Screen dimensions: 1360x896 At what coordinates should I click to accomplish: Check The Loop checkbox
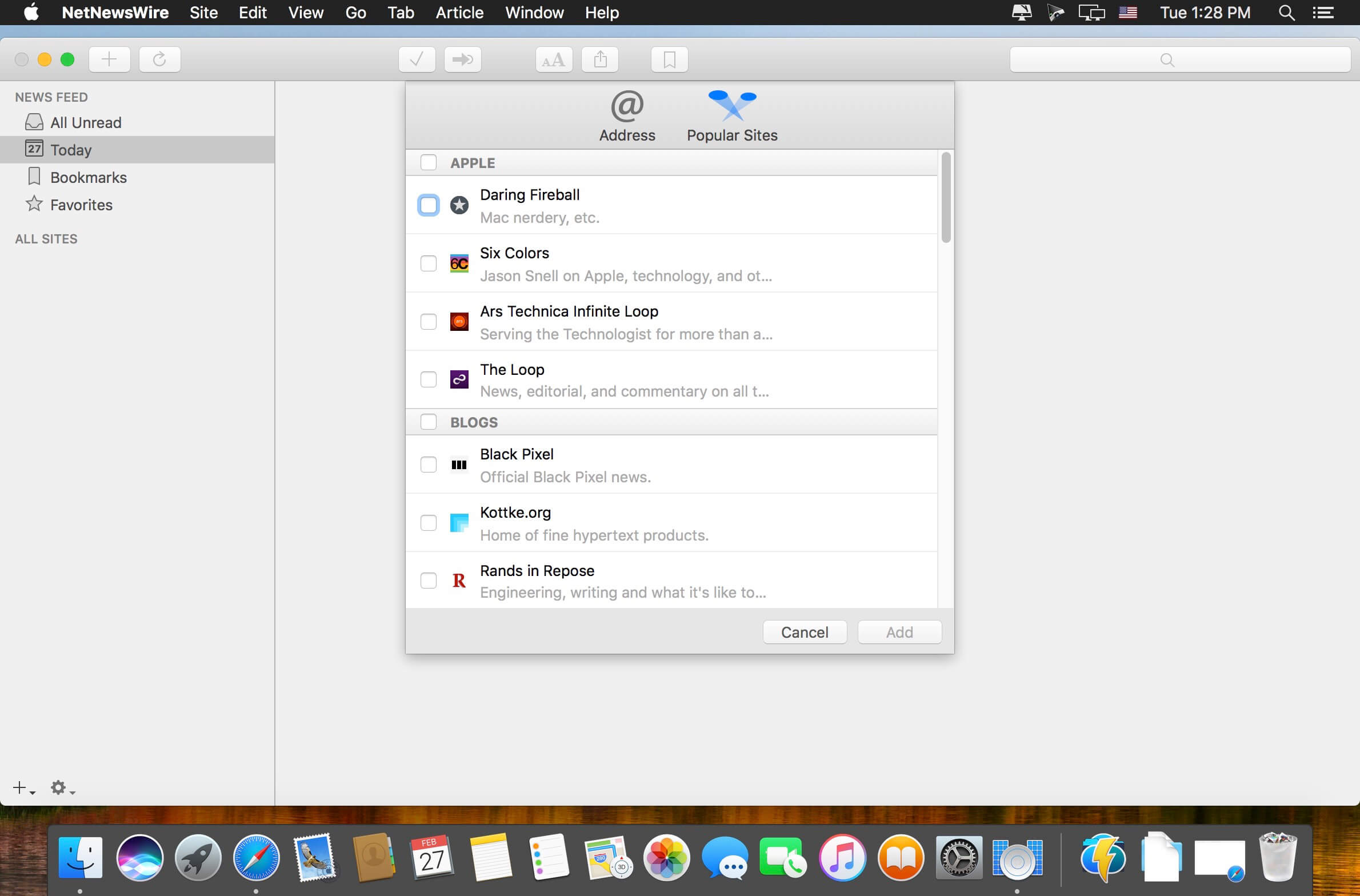coord(429,379)
